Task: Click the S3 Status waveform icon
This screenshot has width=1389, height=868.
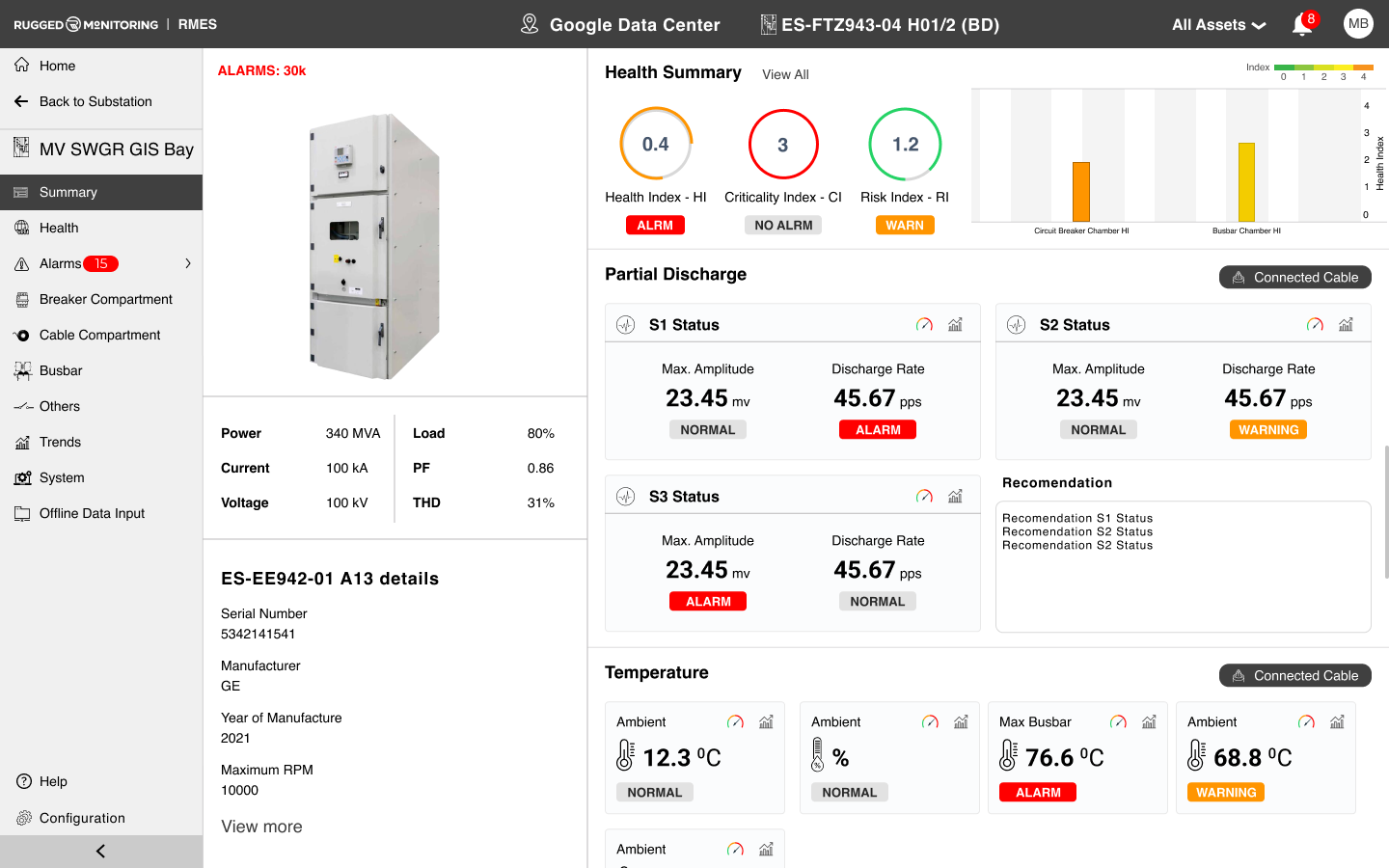Action: point(626,497)
